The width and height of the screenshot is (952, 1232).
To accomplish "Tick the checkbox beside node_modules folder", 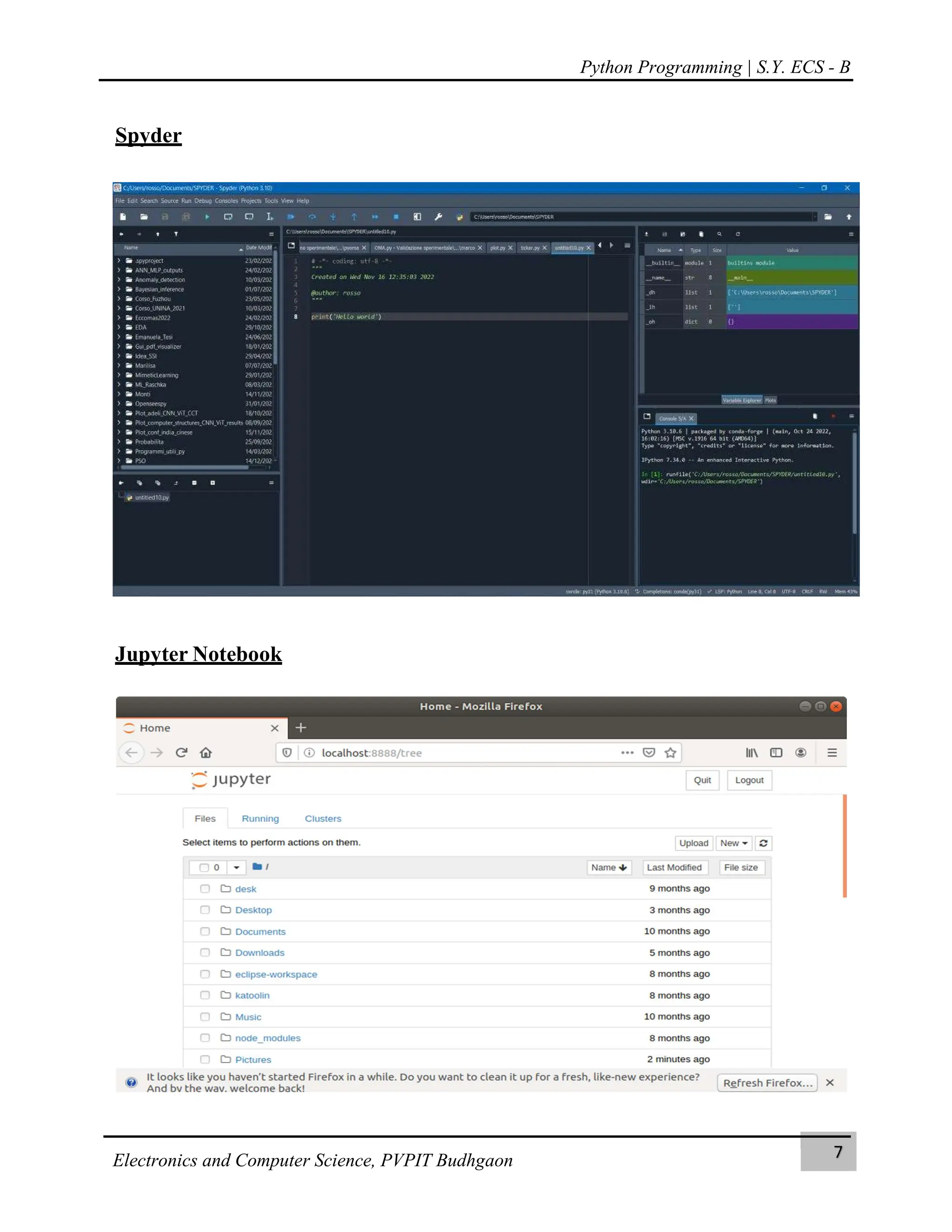I will pyautogui.click(x=205, y=1038).
